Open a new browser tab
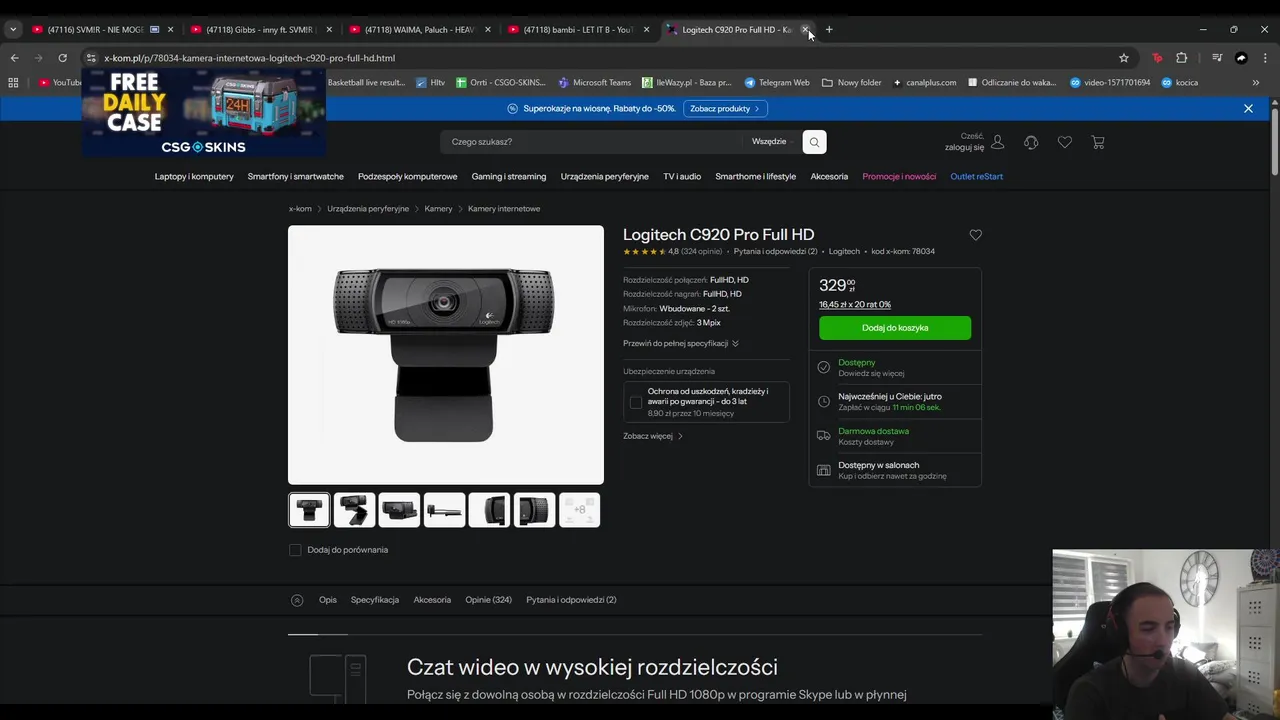Image resolution: width=1280 pixels, height=720 pixels. [829, 30]
